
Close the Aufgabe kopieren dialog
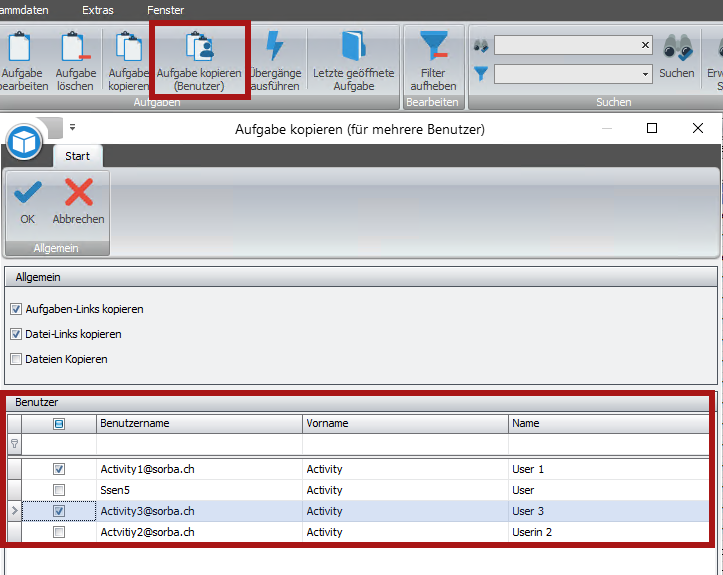click(x=698, y=128)
